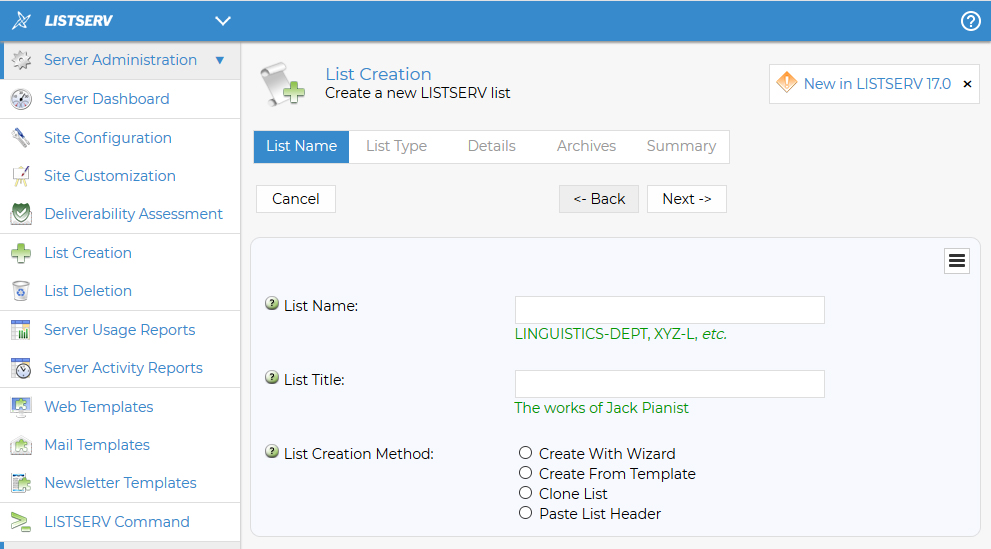Click the Server Activity Reports clock icon
This screenshot has height=549, width=991.
(x=21, y=368)
